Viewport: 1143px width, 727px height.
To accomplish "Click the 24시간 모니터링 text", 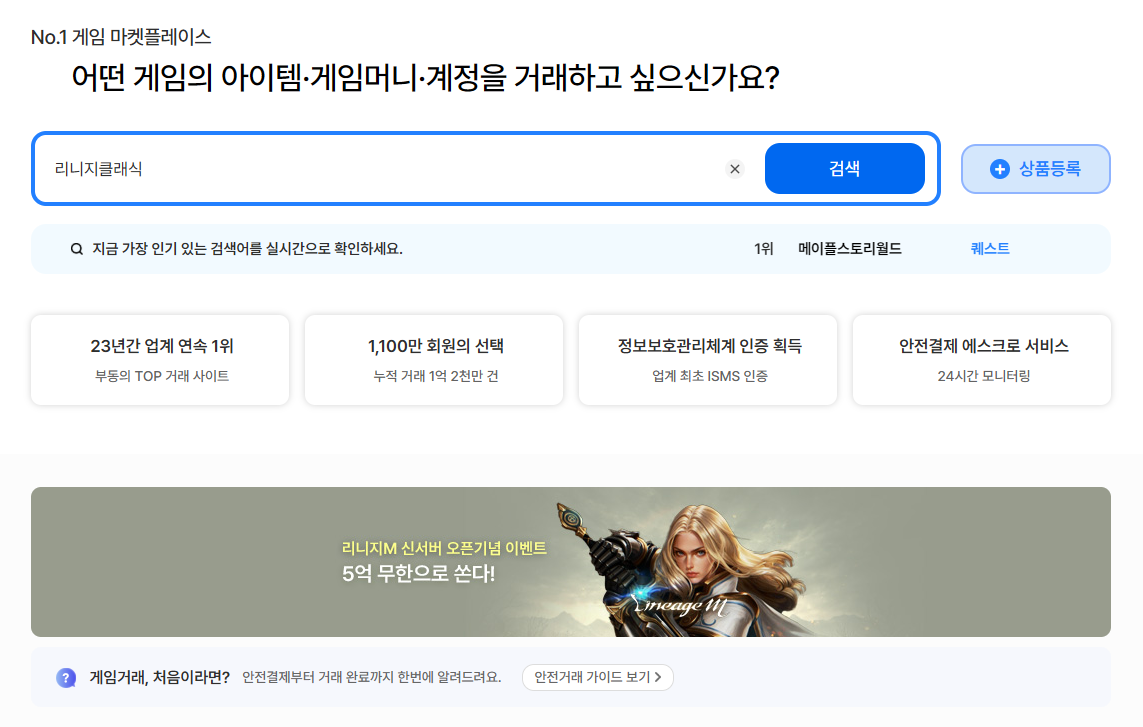I will (x=983, y=376).
